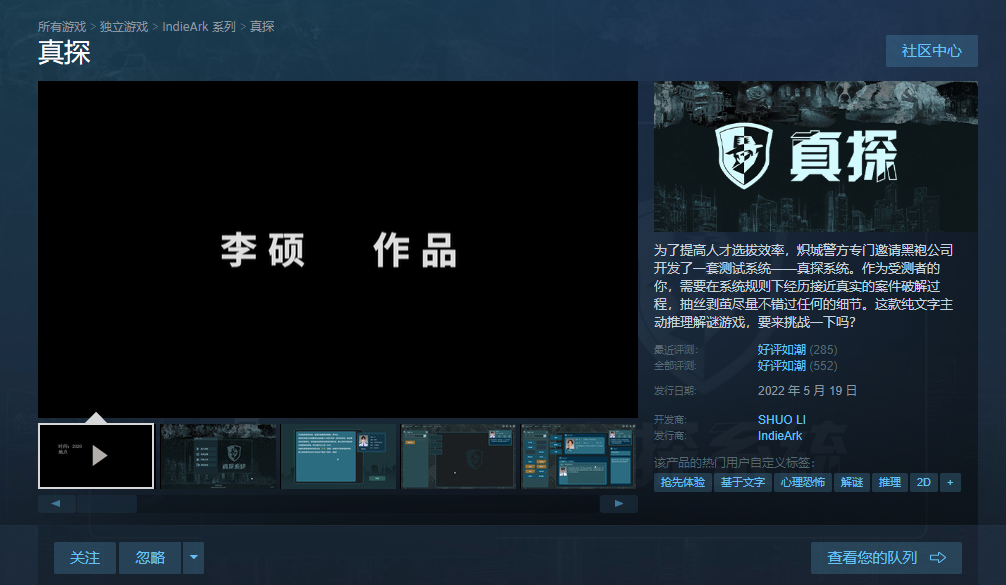Click the thumbnail strip scrollbar handle
The height and width of the screenshot is (585, 1006).
(x=107, y=504)
